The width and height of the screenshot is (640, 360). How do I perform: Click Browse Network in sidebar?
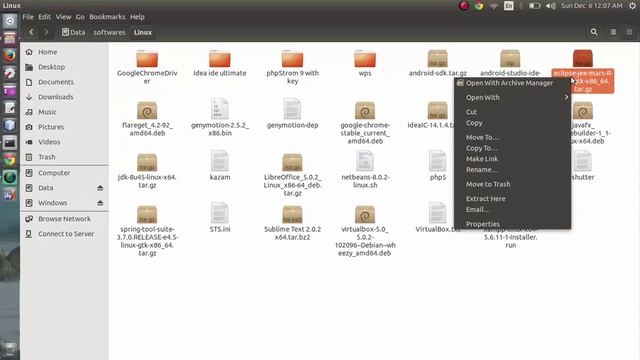(x=64, y=219)
